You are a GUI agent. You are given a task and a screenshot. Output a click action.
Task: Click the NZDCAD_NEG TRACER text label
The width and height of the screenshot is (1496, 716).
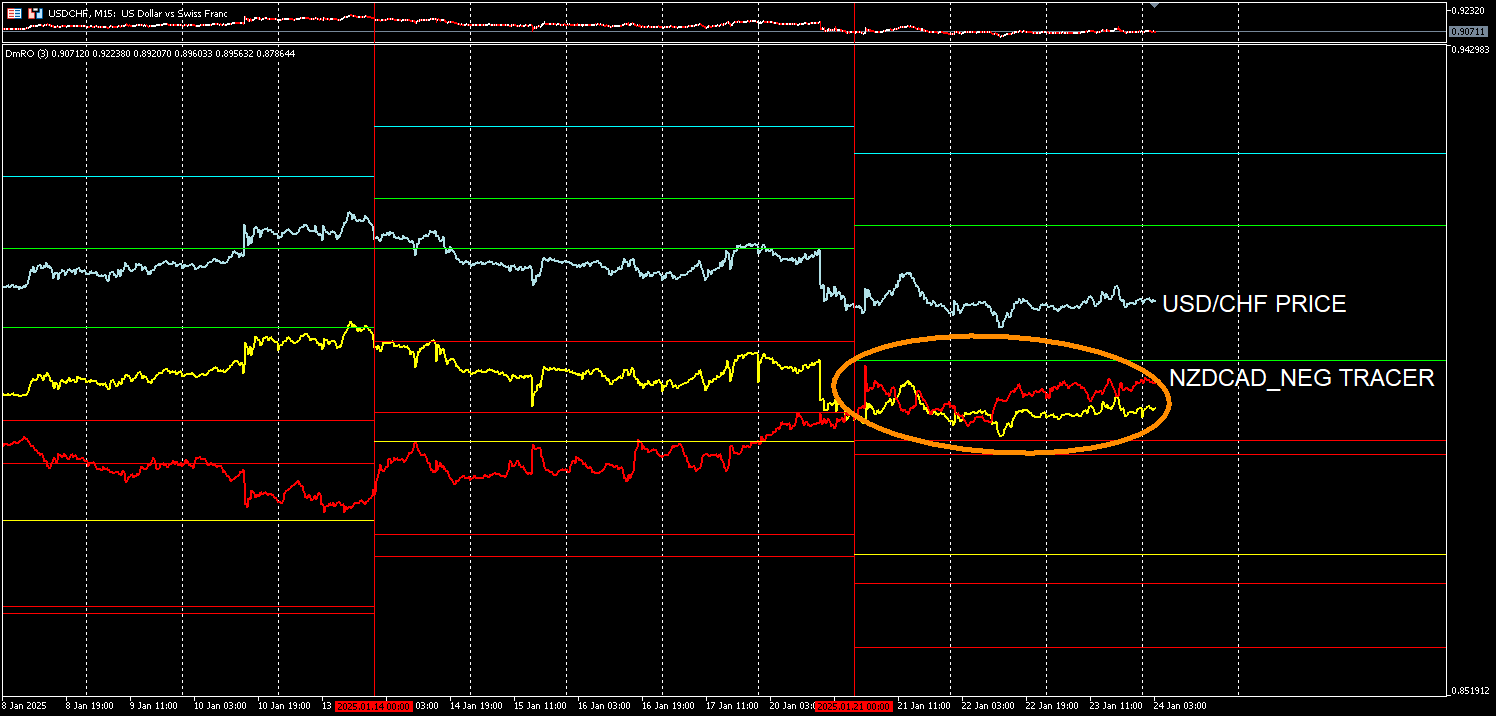click(1302, 378)
